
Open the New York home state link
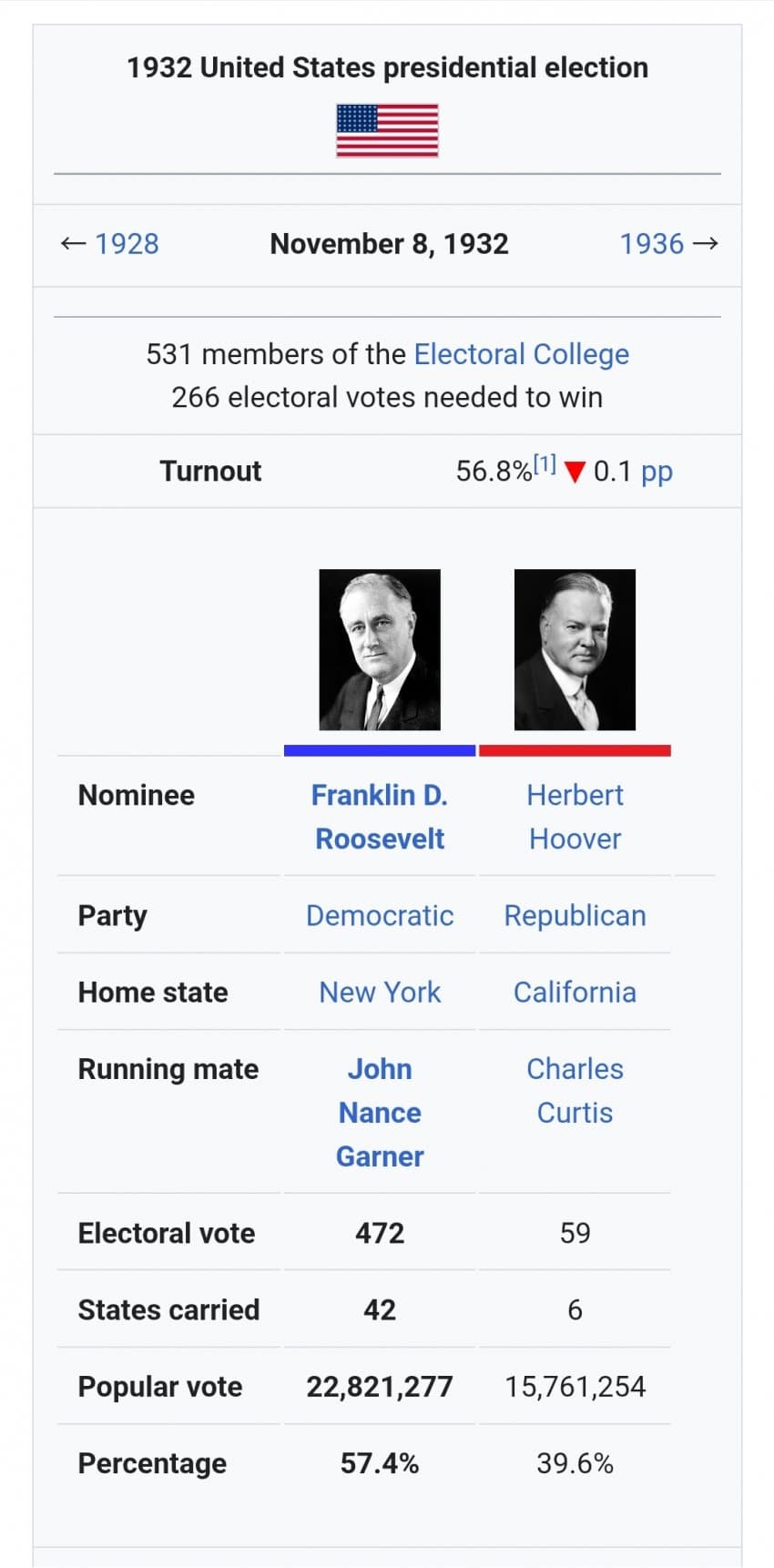point(380,992)
